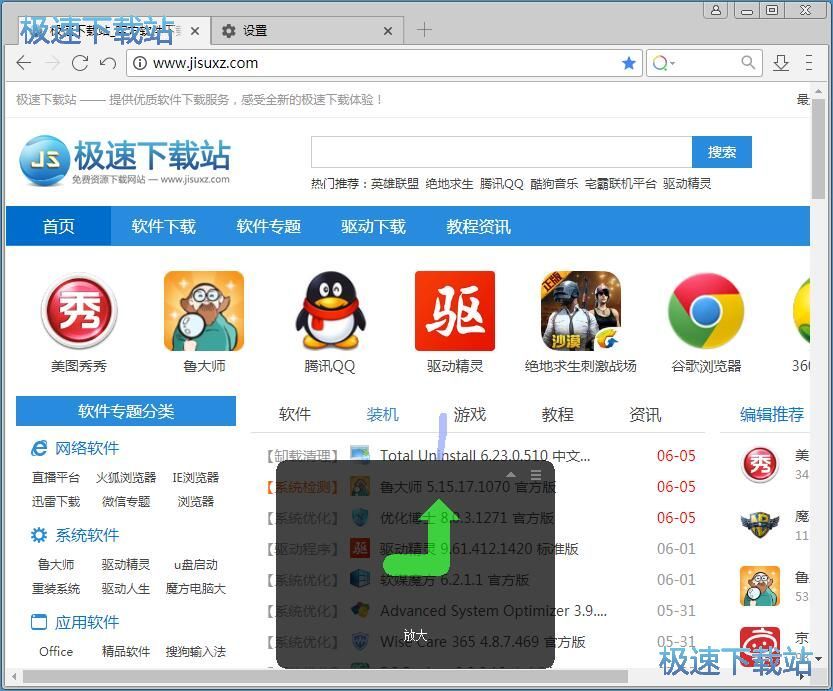
Task: Select the 首页 navigation item
Action: coord(58,226)
